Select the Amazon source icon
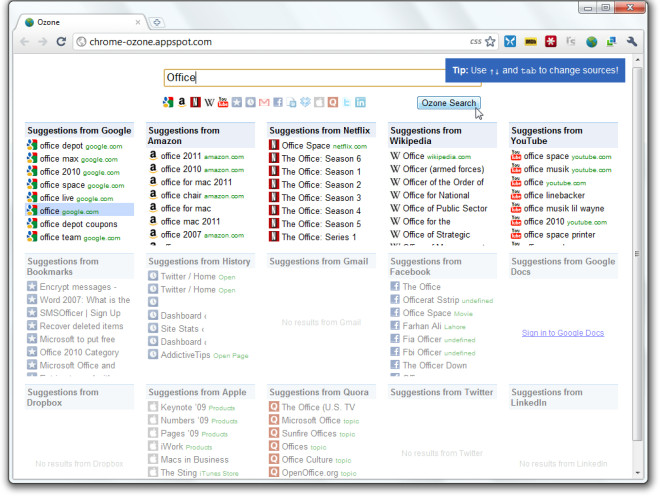Image resolution: width=660 pixels, height=496 pixels. click(181, 102)
